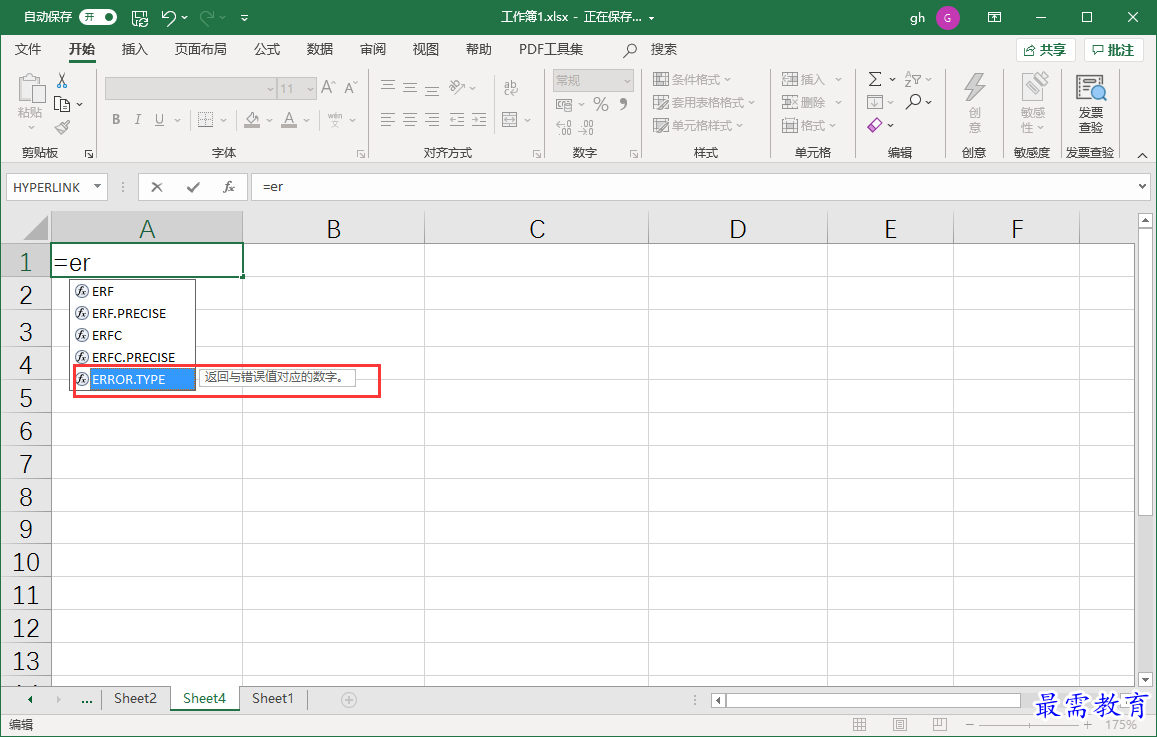Open 套用表格格式 table format menu
The width and height of the screenshot is (1157, 737).
pyautogui.click(x=704, y=103)
